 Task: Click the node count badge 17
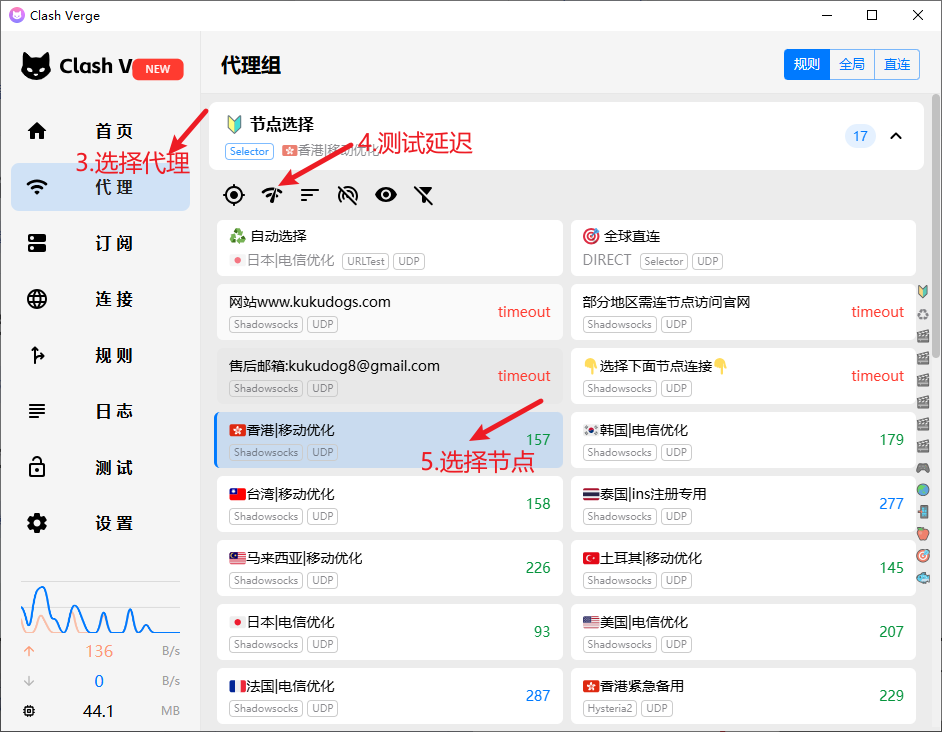(x=860, y=136)
